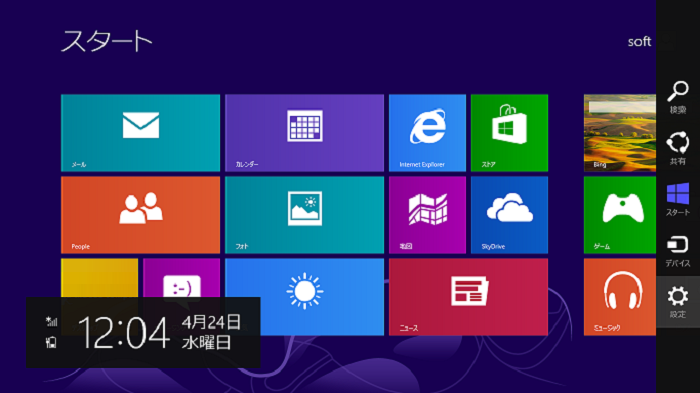Click the Share (共有) charm
The image size is (700, 393).
pyautogui.click(x=678, y=148)
